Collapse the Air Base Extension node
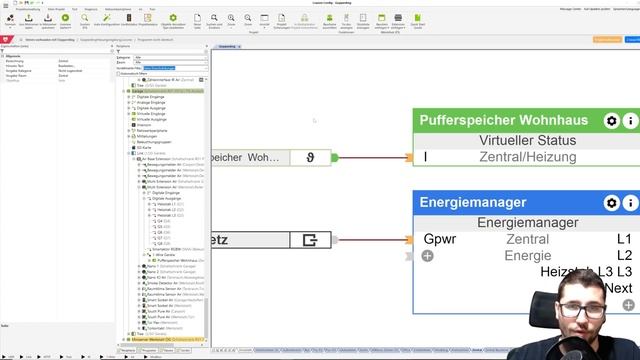640x360 pixels. [134, 159]
